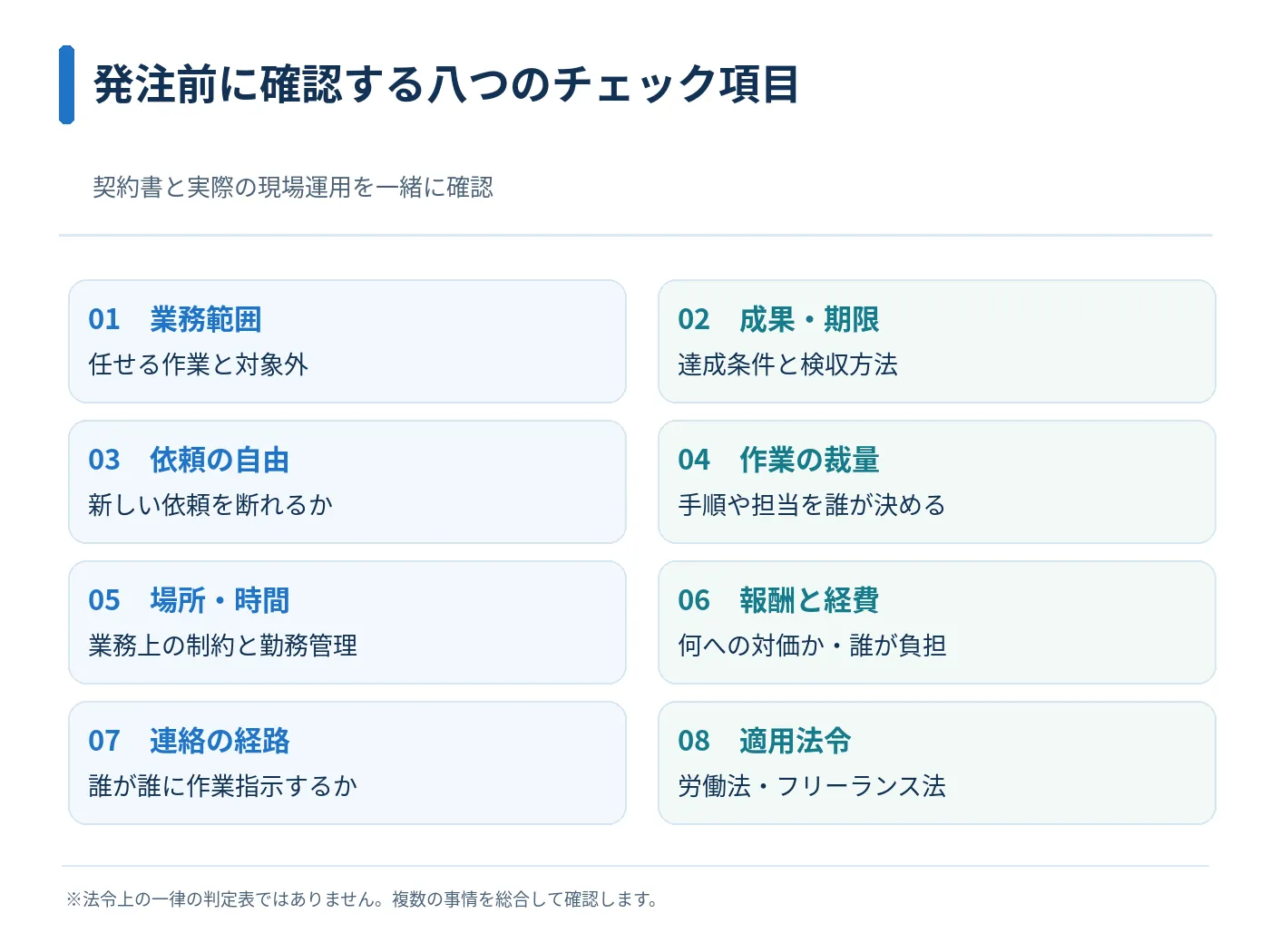Click the heading "01 業務範囲"
The image size is (1270, 952).
(x=175, y=319)
